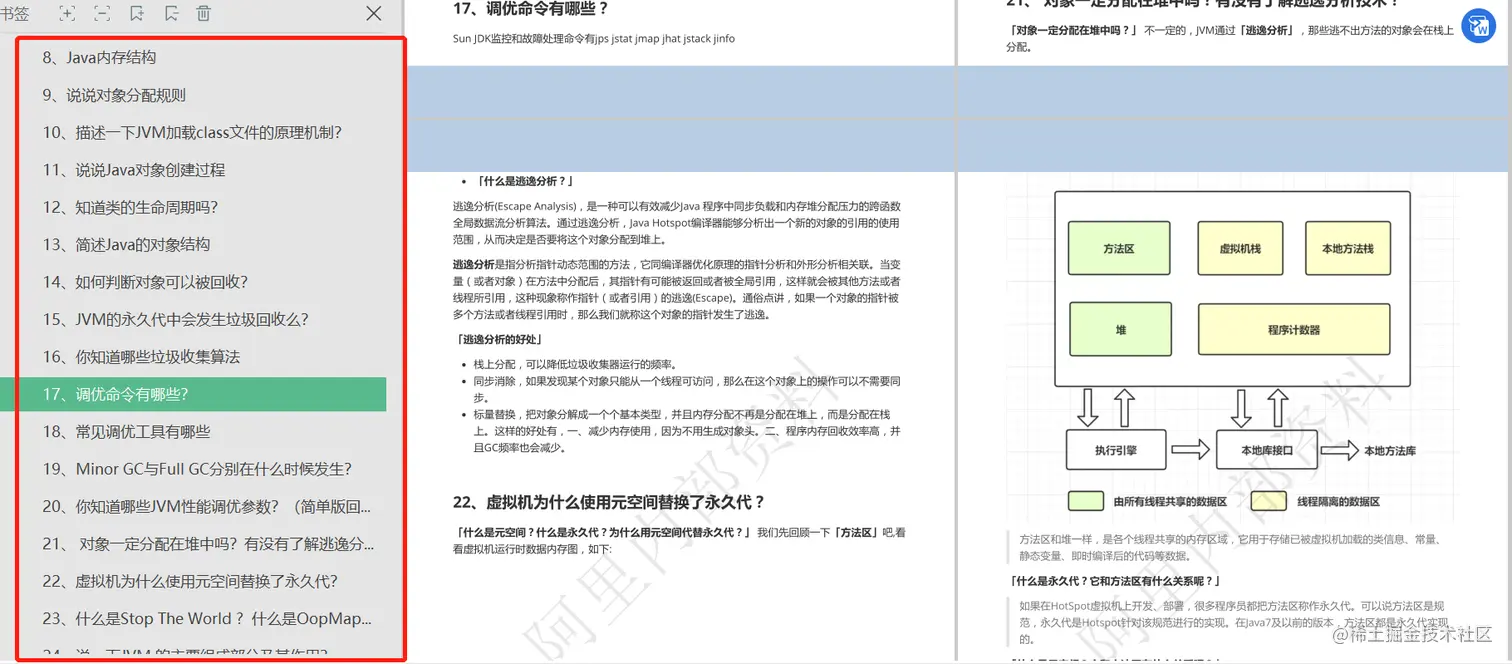
Task: Click the bold text「对象一定分配在堆中吗？」
Action: 1073,30
